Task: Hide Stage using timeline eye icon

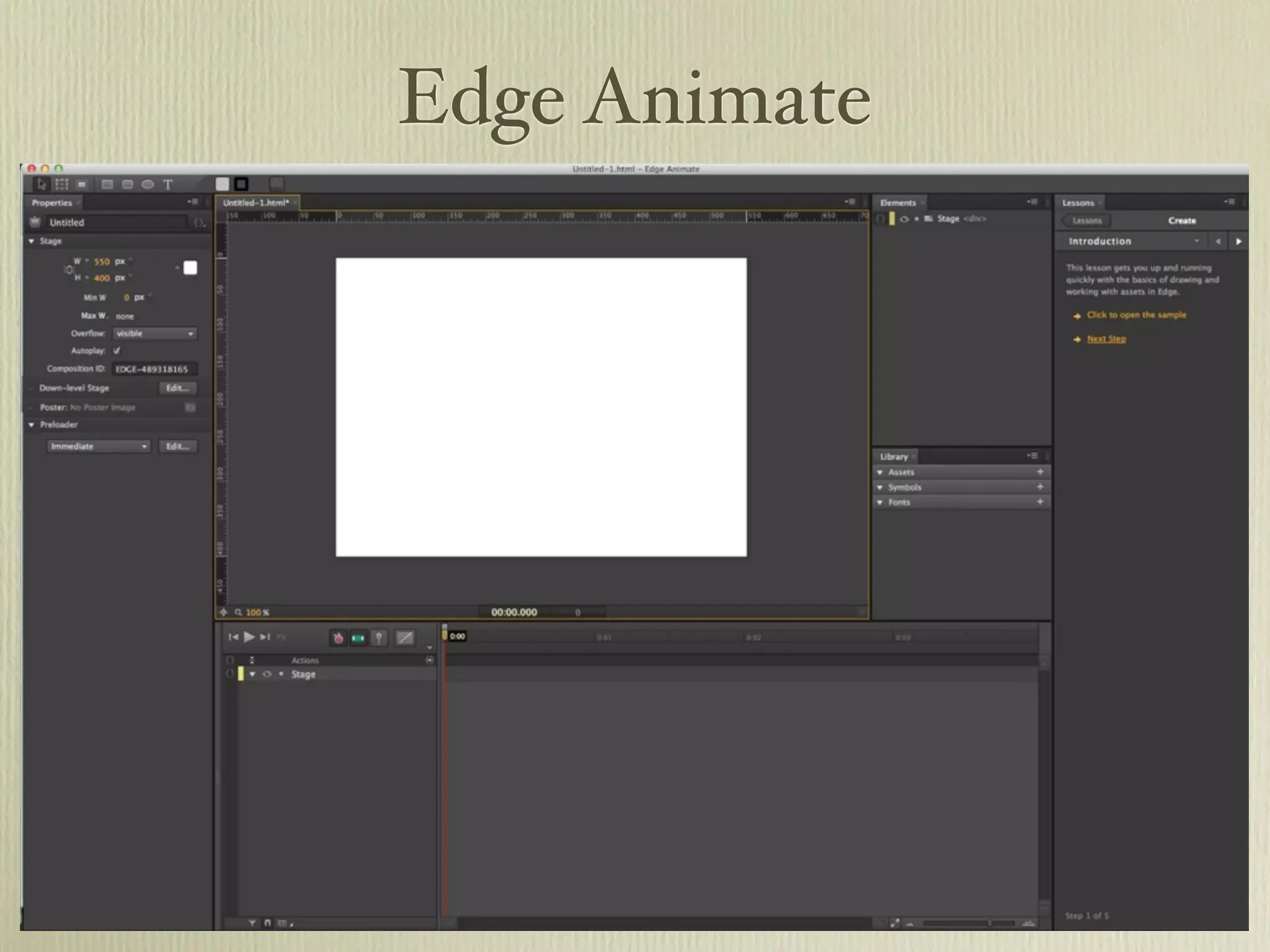Action: point(267,674)
